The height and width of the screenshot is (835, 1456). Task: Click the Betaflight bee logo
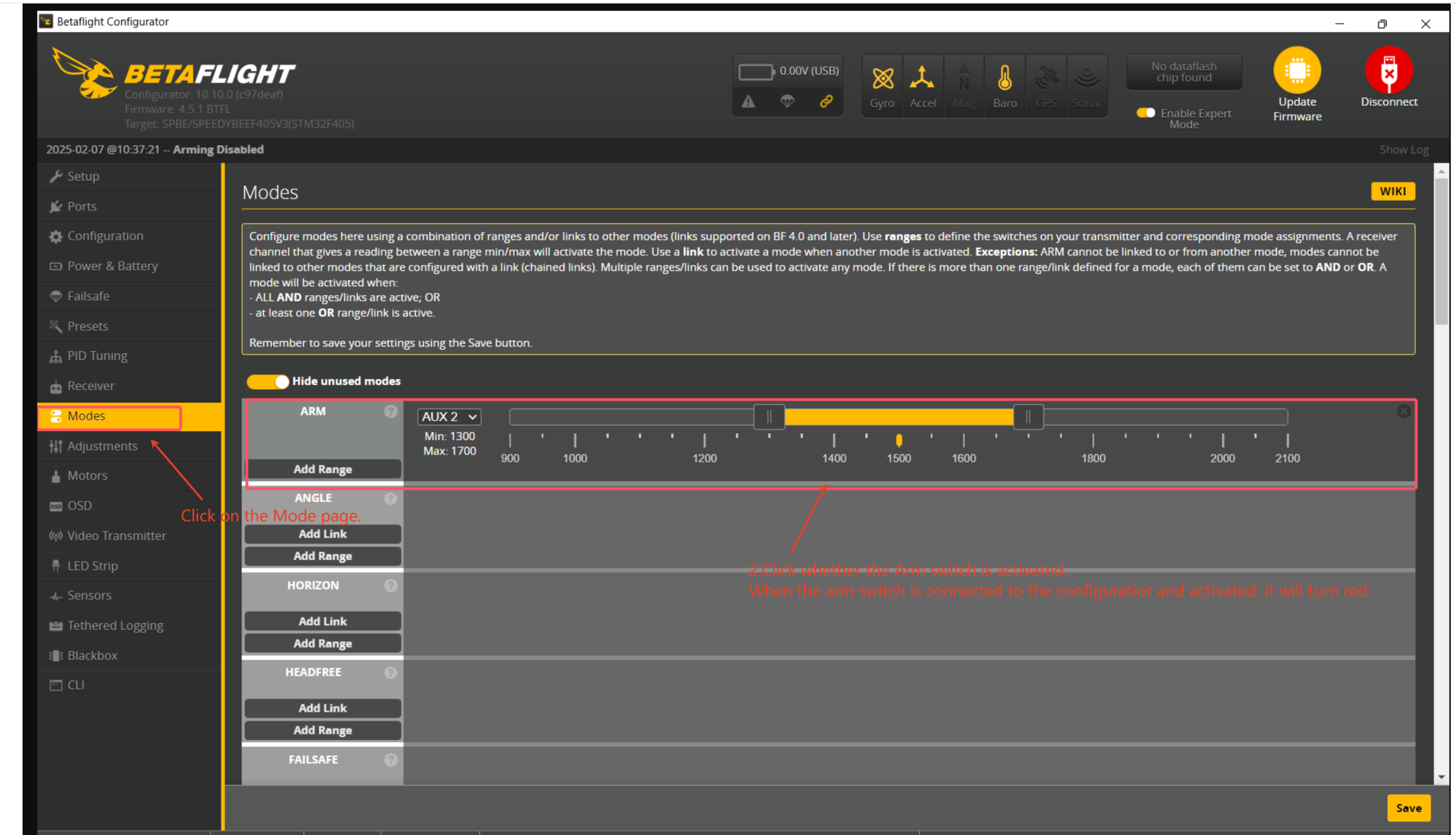pyautogui.click(x=86, y=73)
